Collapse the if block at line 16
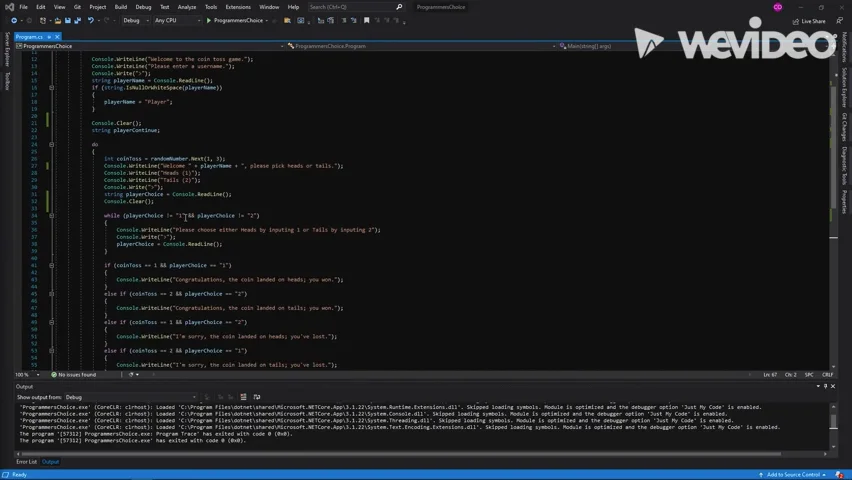This screenshot has width=852, height=480. coord(52,88)
